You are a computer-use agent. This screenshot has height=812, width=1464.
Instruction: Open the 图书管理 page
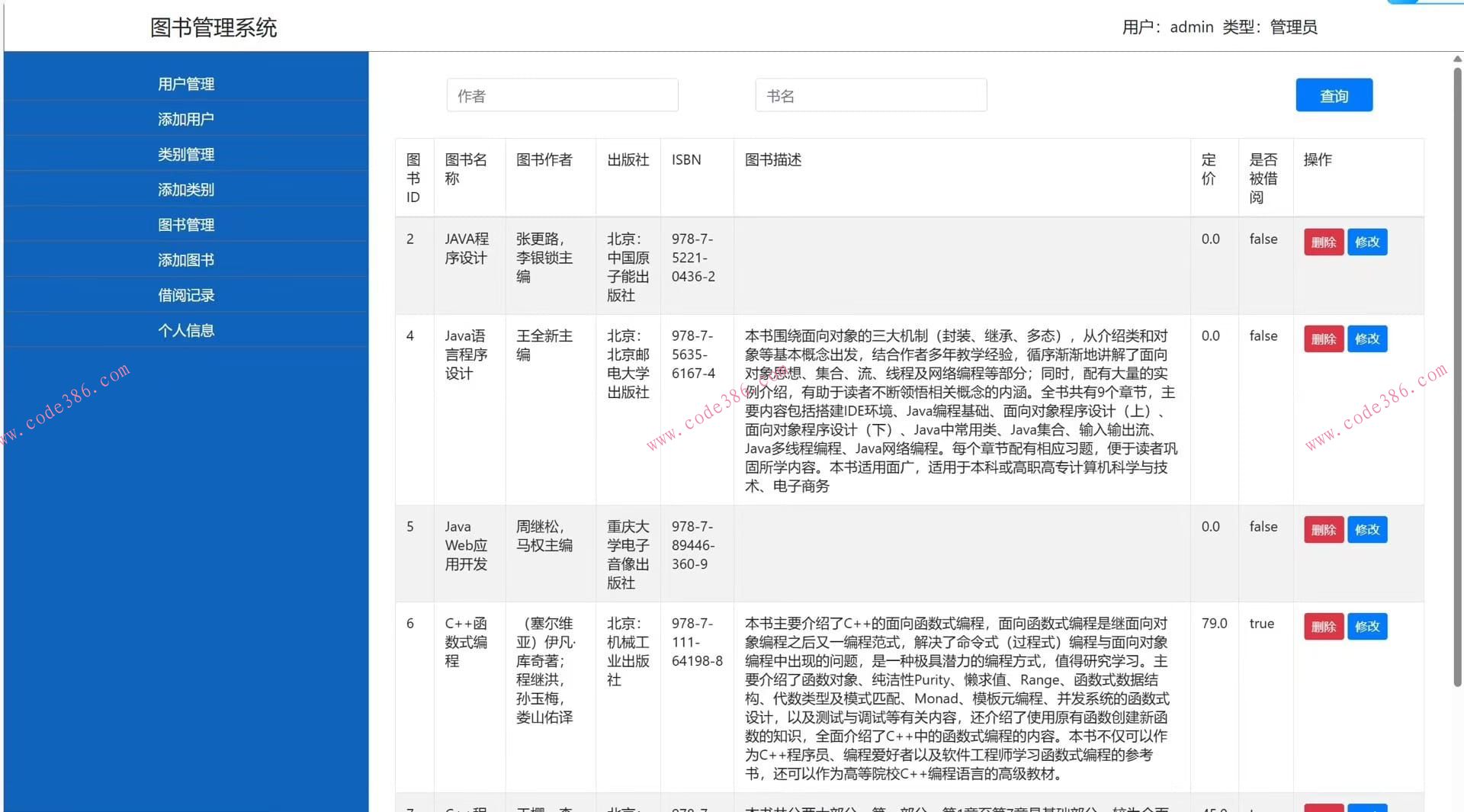click(x=185, y=224)
